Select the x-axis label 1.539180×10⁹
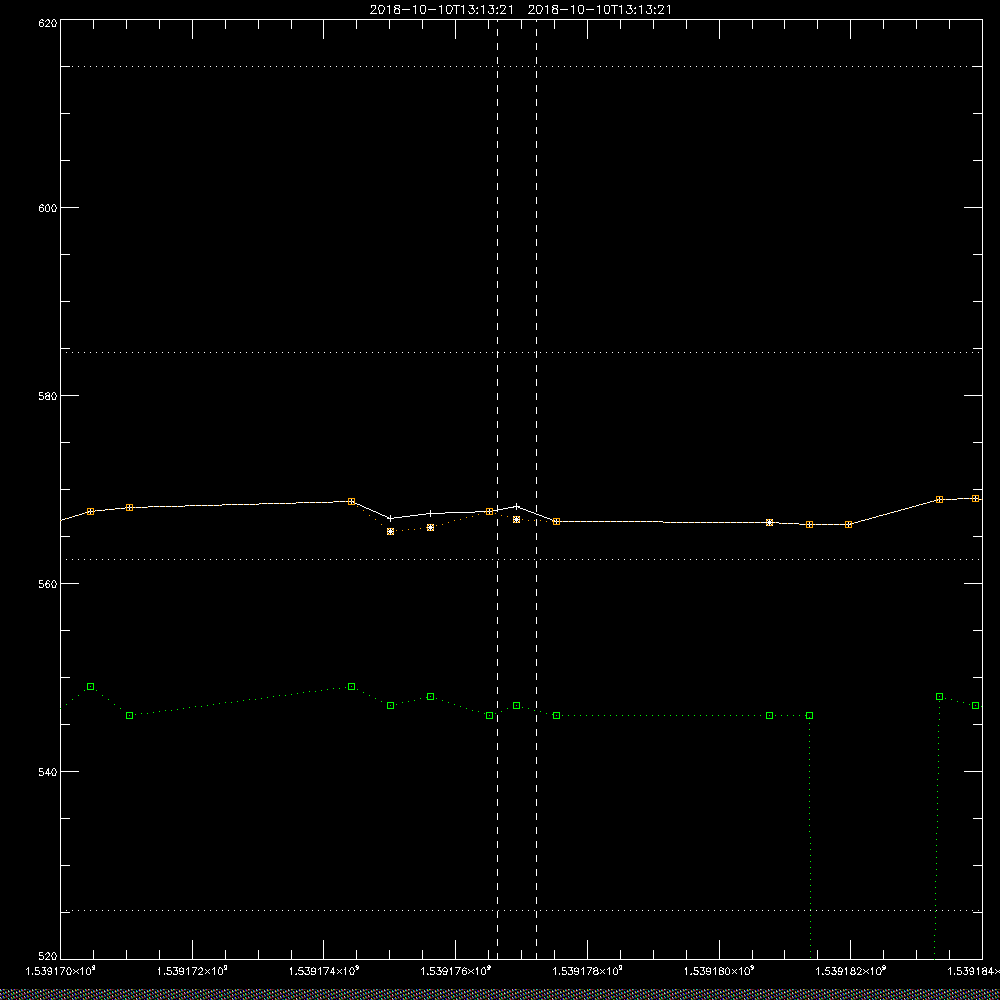 coord(719,971)
